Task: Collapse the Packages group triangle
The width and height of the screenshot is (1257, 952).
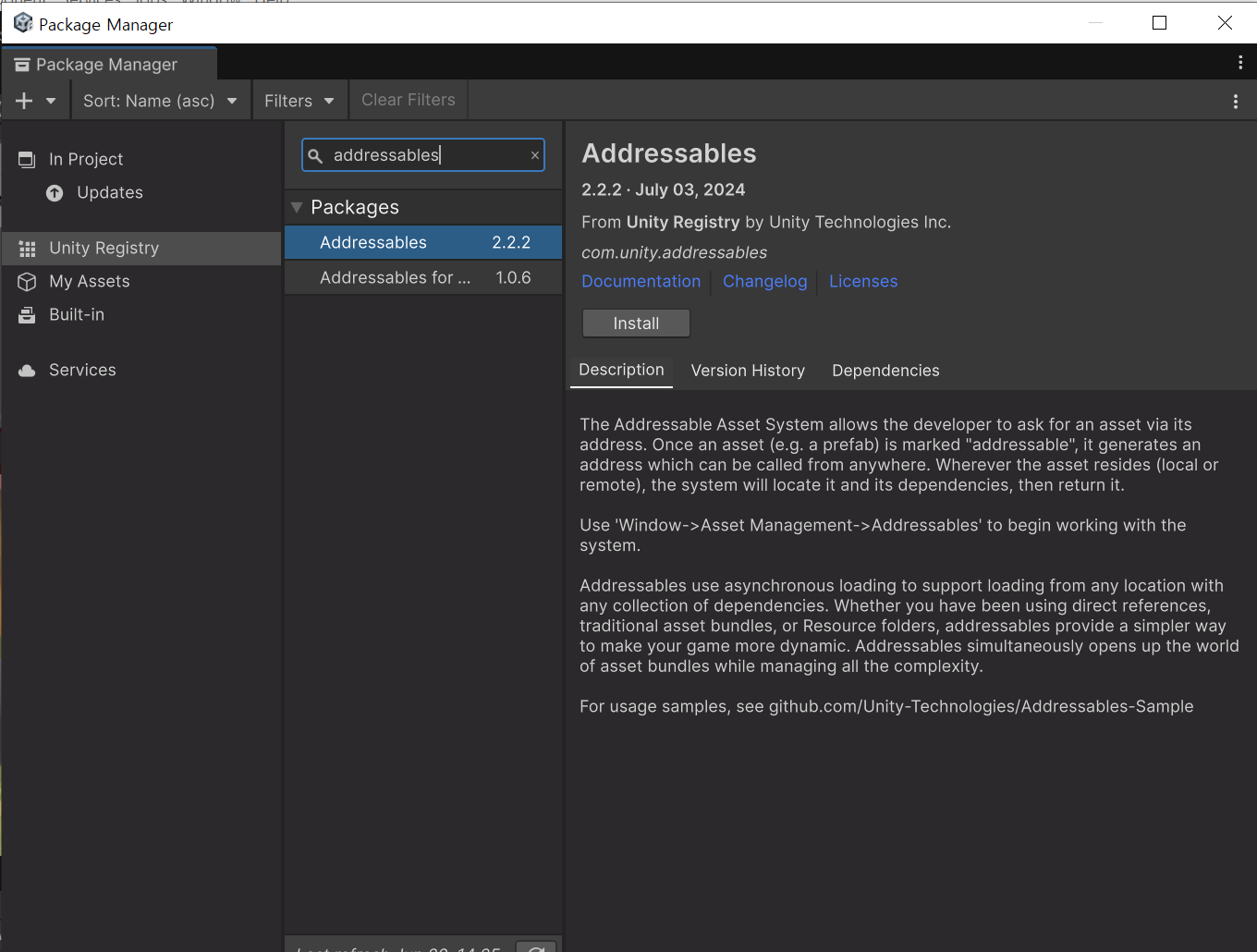Action: pos(297,207)
